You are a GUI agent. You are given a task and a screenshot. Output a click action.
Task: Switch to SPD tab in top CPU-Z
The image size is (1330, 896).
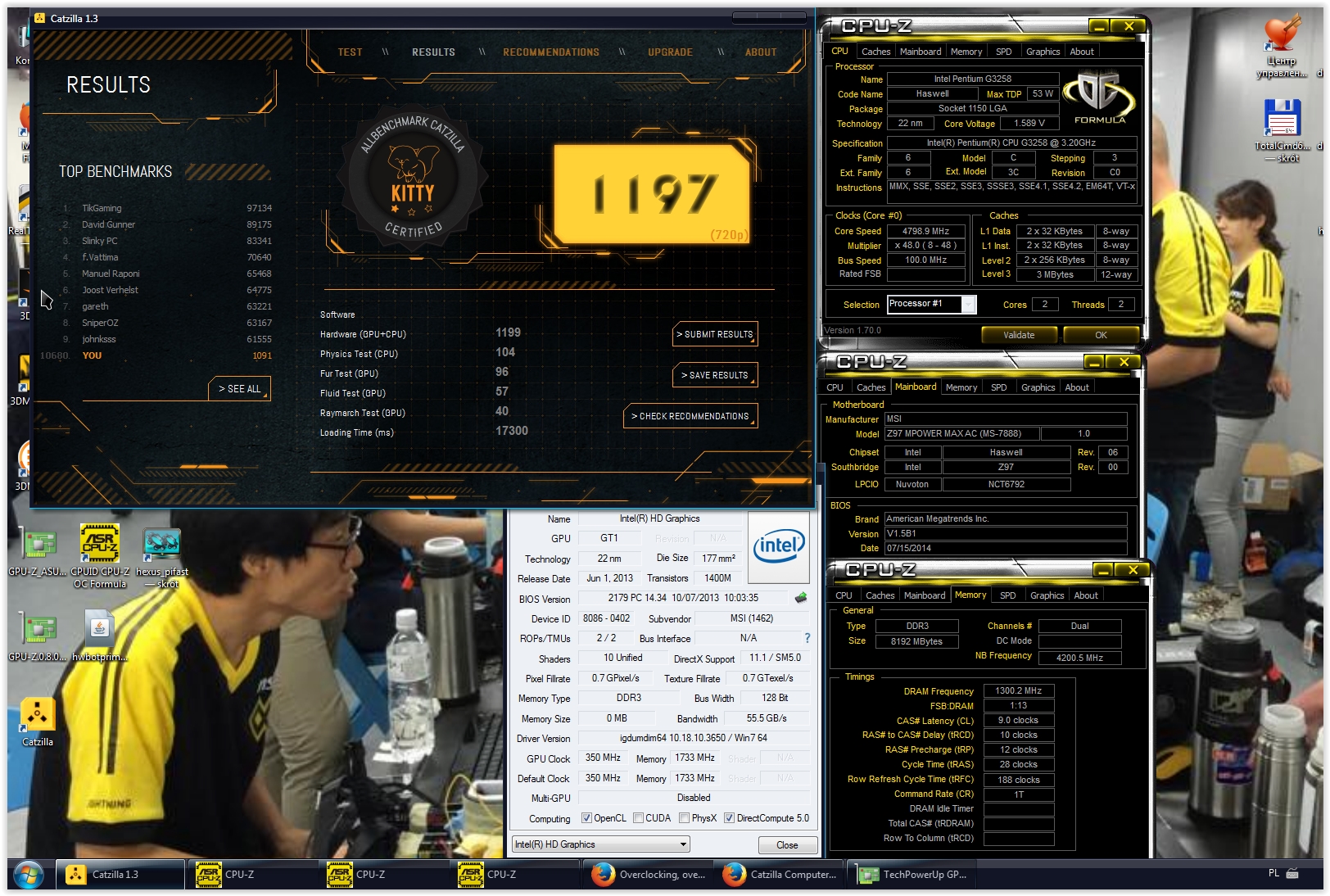click(1003, 52)
